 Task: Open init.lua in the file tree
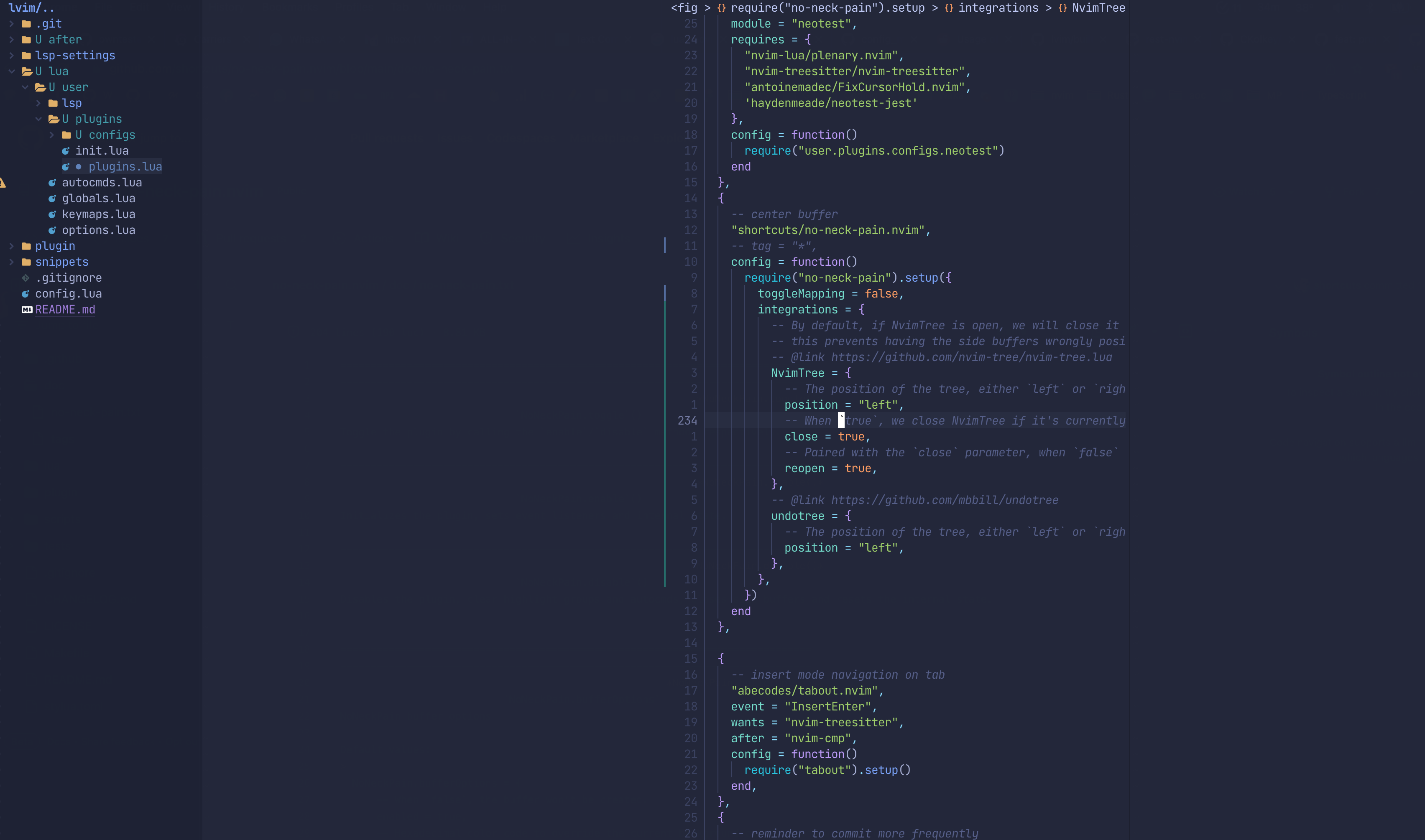(x=102, y=150)
